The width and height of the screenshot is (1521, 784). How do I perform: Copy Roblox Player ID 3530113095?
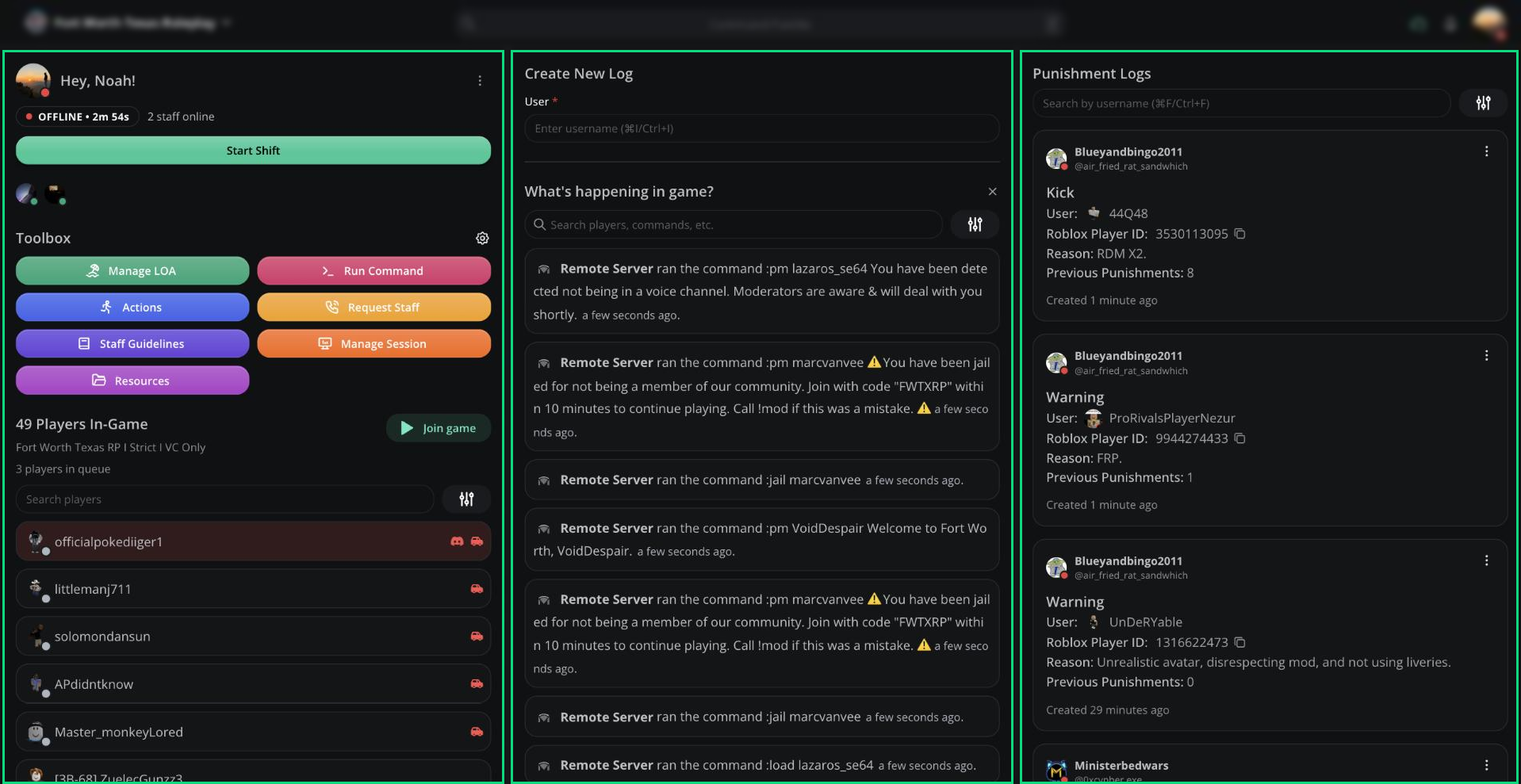click(x=1240, y=234)
